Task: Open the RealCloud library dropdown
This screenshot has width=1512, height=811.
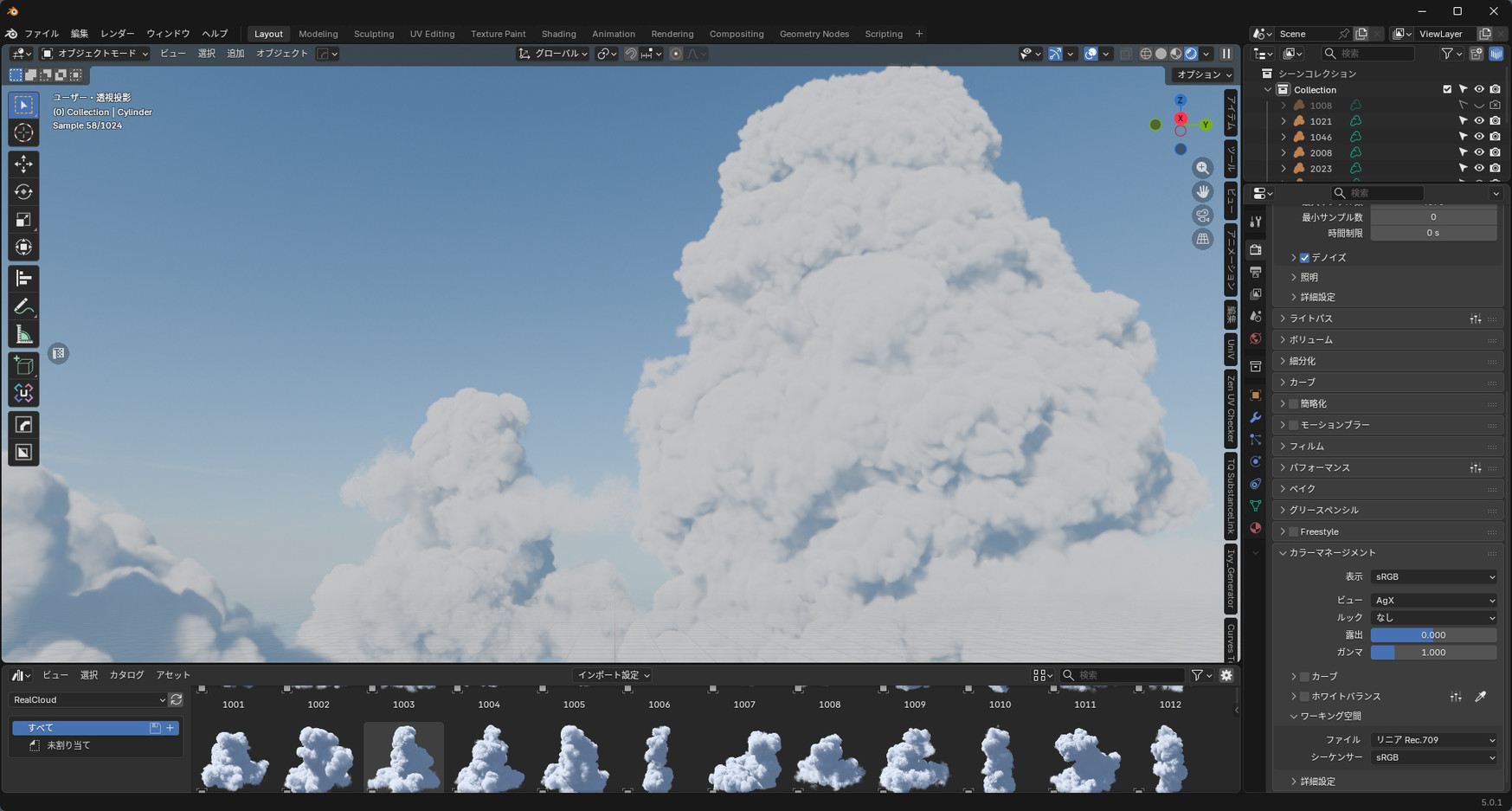Action: pos(88,699)
